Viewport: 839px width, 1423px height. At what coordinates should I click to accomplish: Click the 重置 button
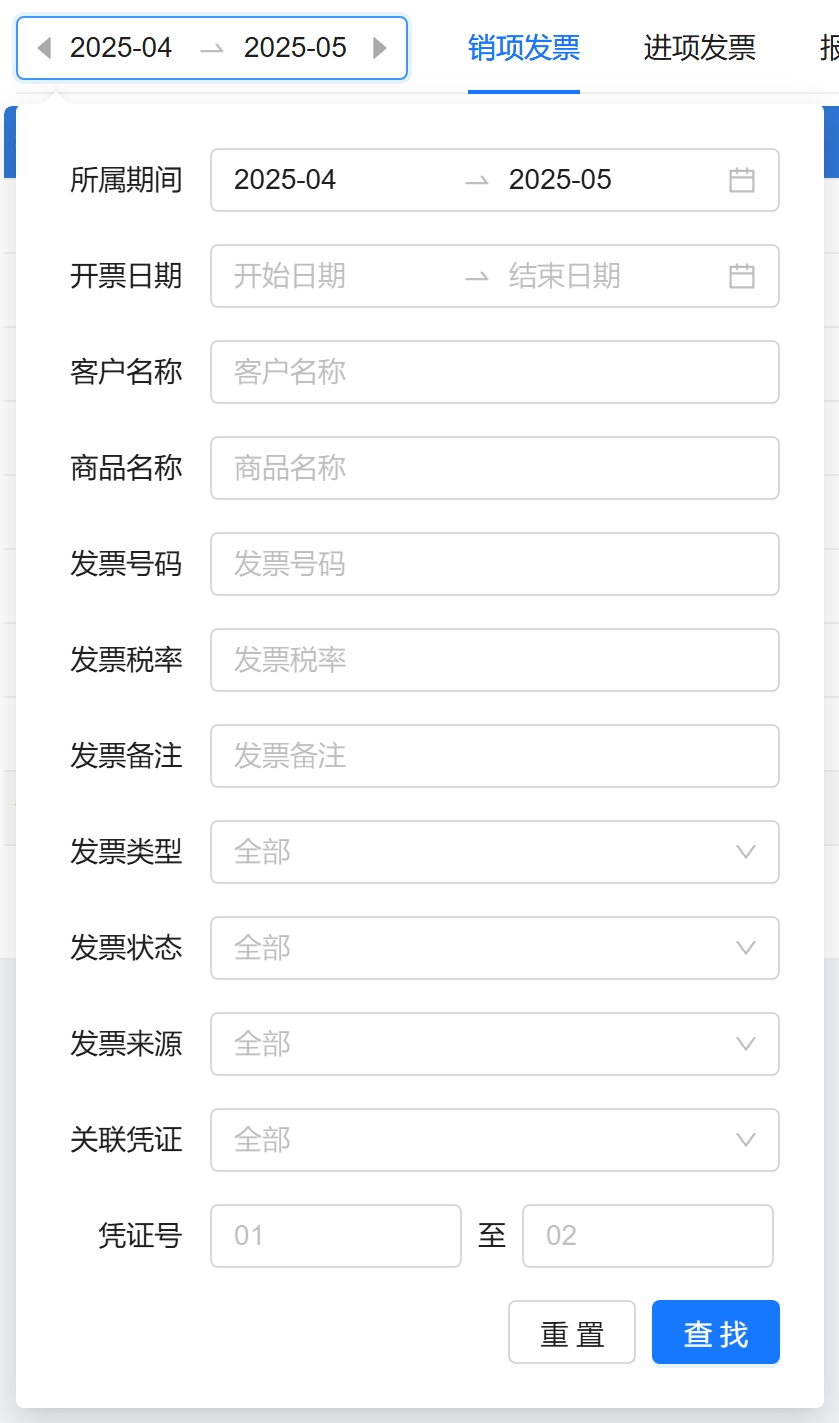[x=572, y=1333]
